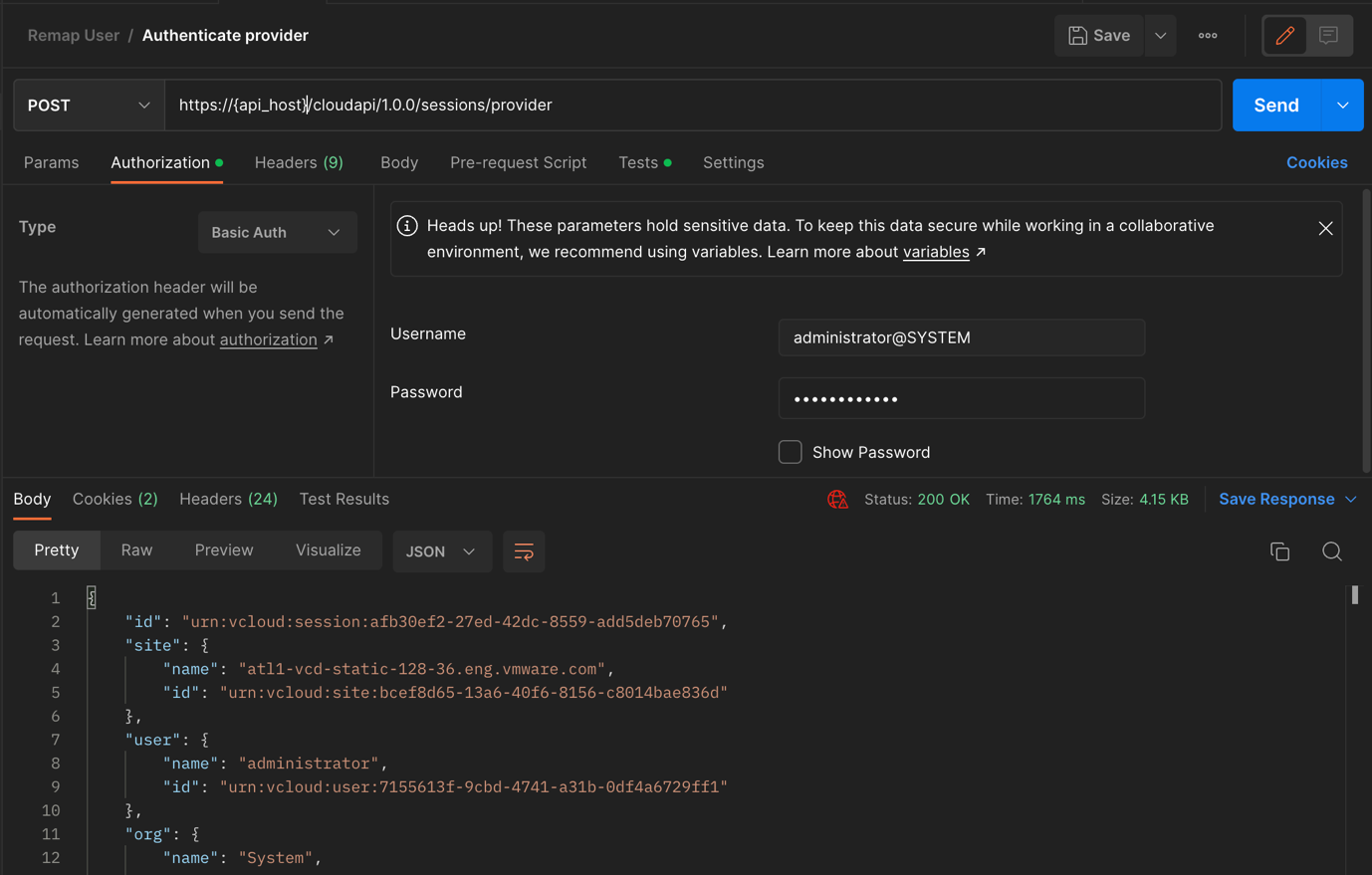1372x875 pixels.
Task: Open the Cookies link
Action: [x=1316, y=162]
